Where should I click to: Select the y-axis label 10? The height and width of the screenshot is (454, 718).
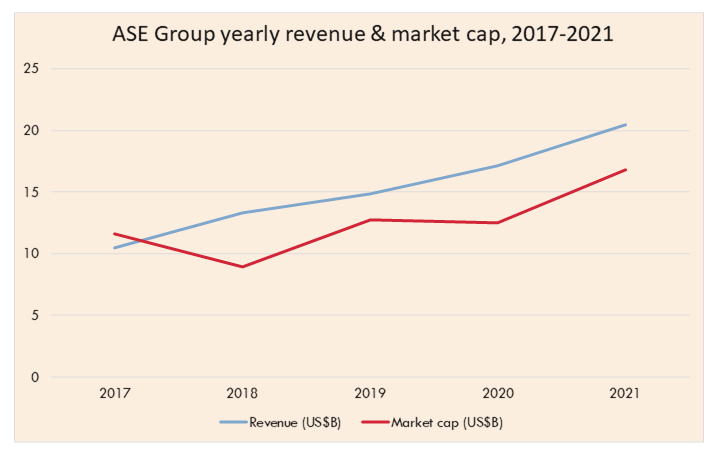(32, 253)
